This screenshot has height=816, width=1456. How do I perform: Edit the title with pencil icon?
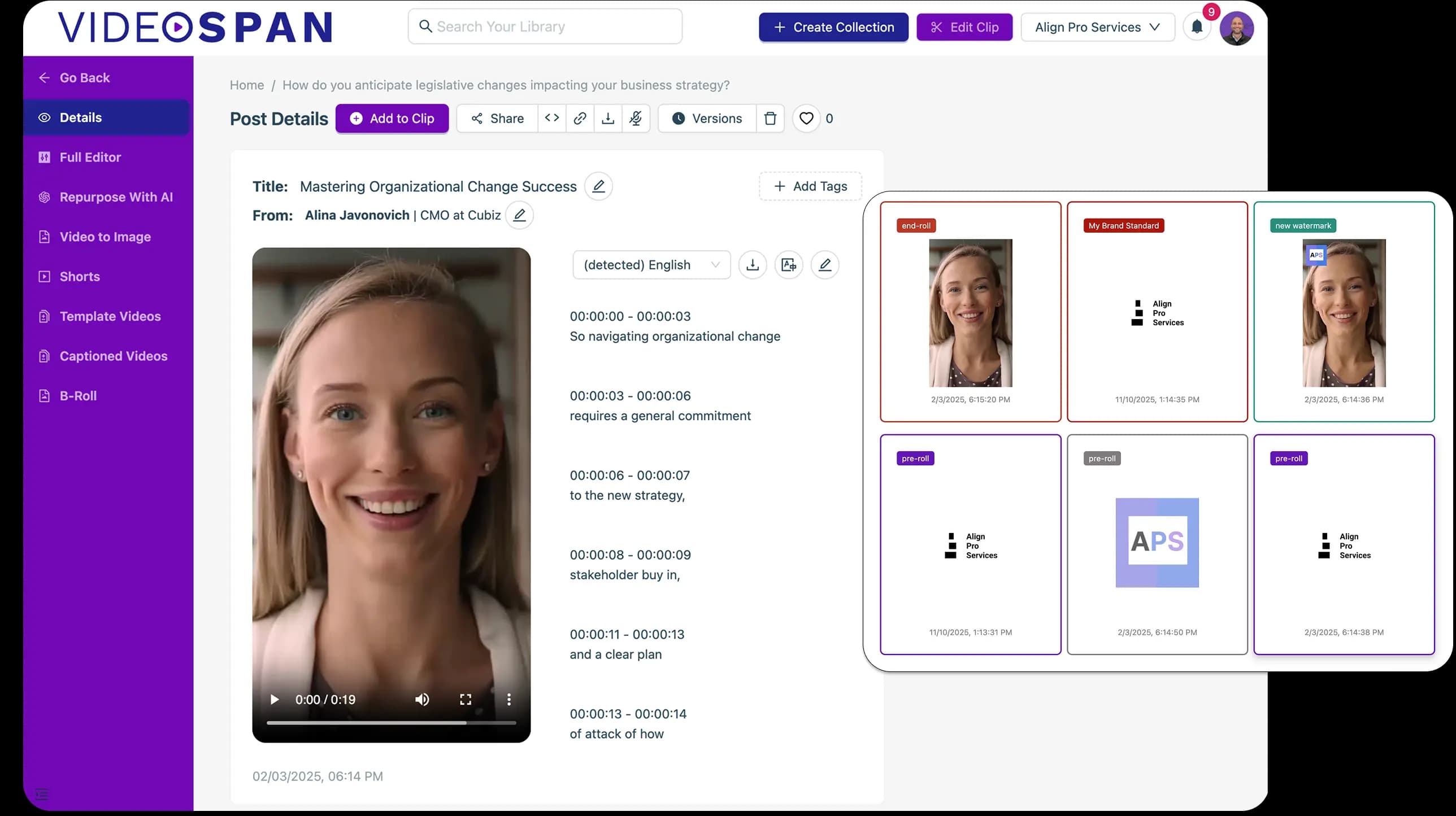pyautogui.click(x=598, y=186)
